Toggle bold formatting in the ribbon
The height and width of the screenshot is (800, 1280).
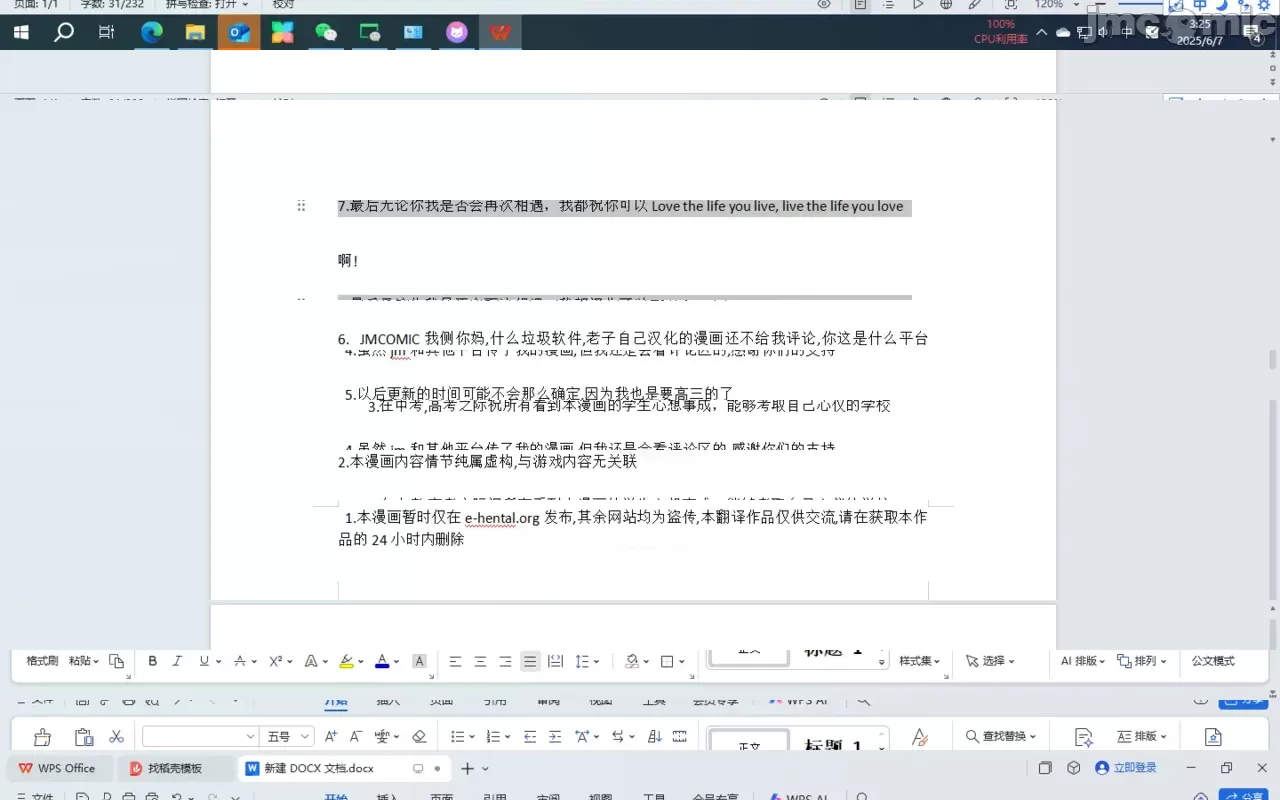point(153,661)
